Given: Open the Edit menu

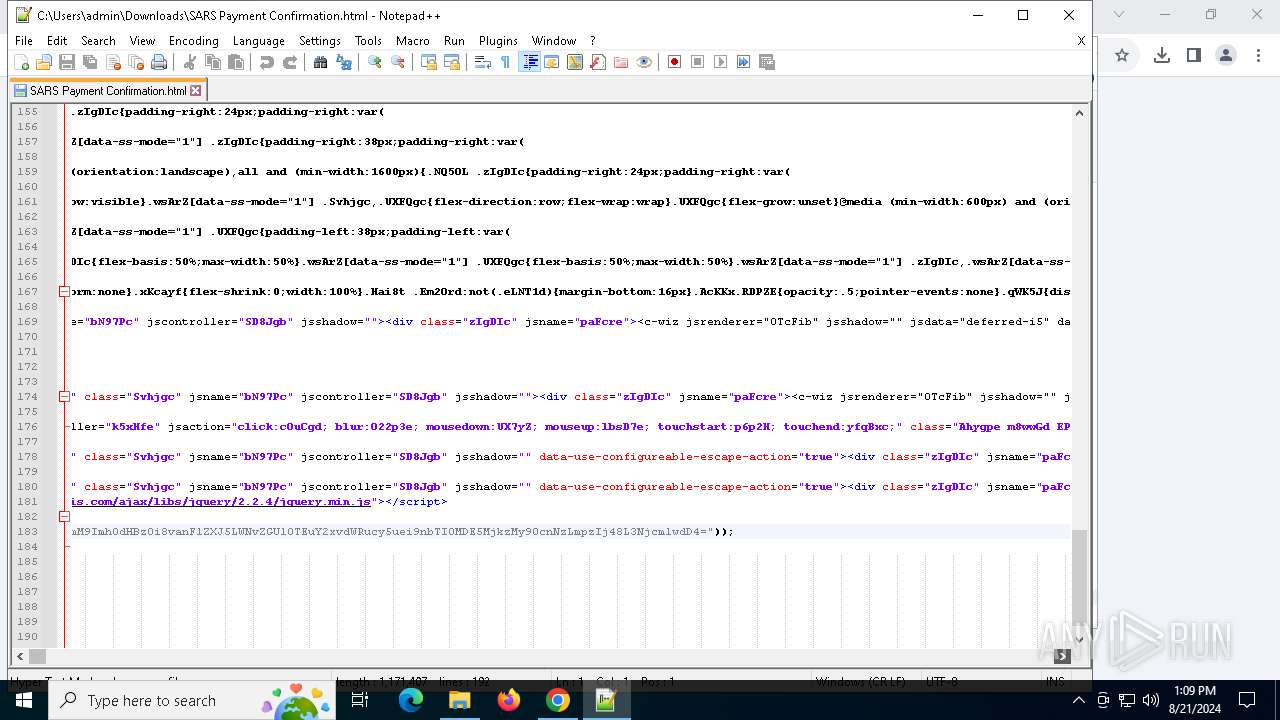Looking at the screenshot, I should coord(57,41).
